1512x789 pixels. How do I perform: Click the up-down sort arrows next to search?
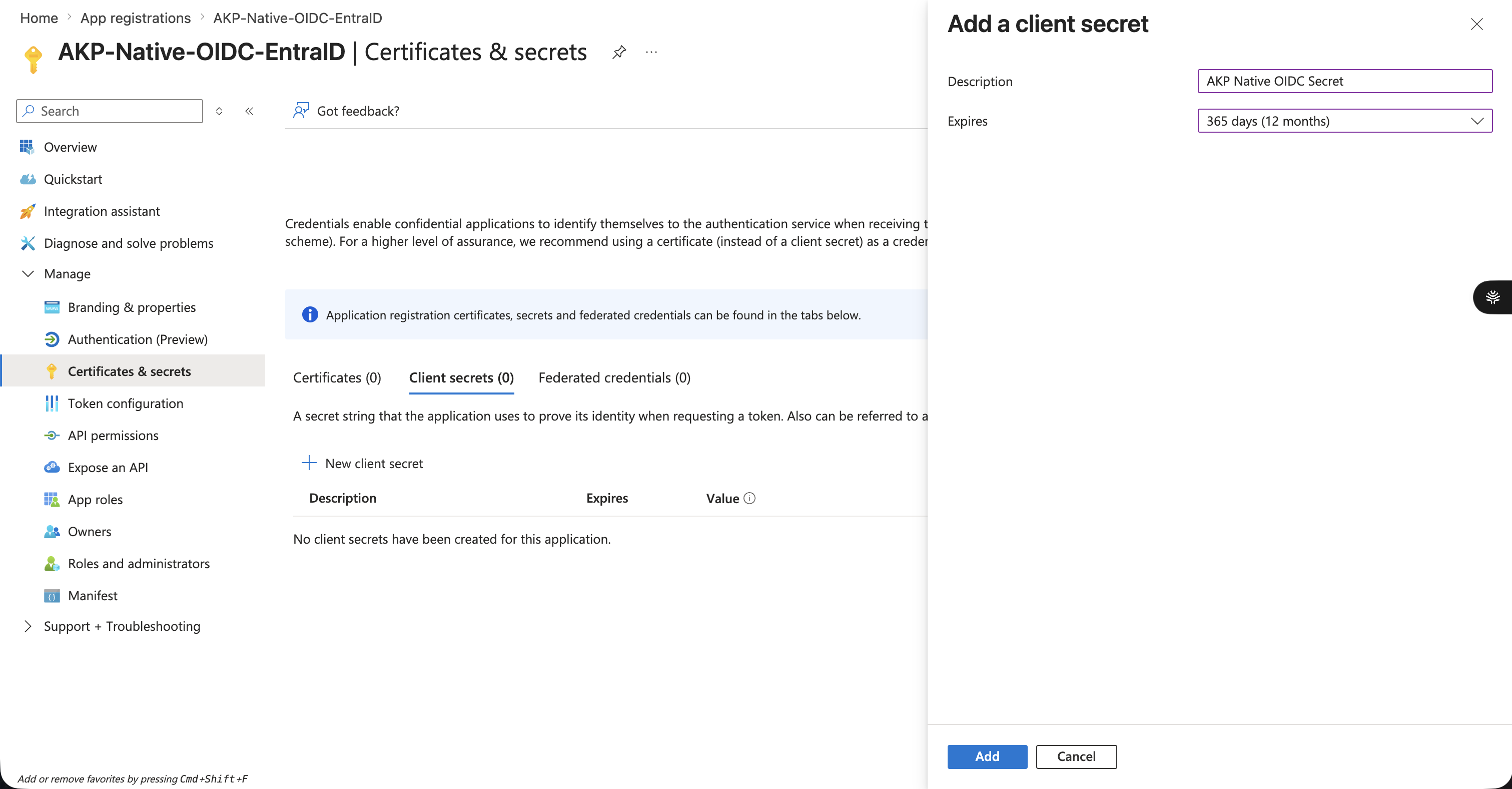219,111
